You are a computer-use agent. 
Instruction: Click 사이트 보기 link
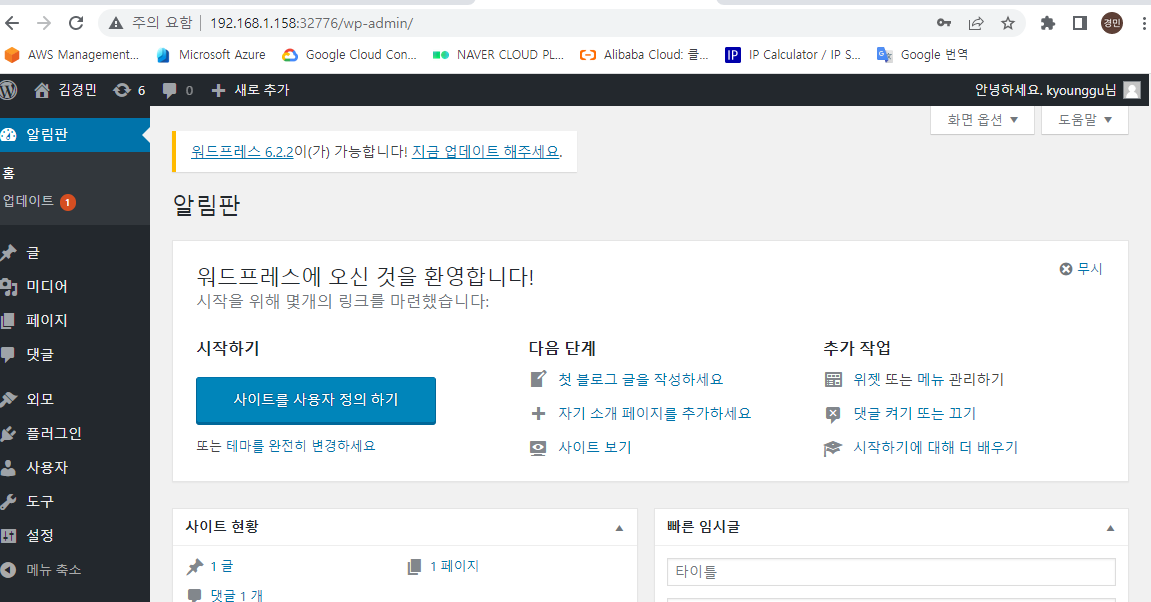point(595,447)
